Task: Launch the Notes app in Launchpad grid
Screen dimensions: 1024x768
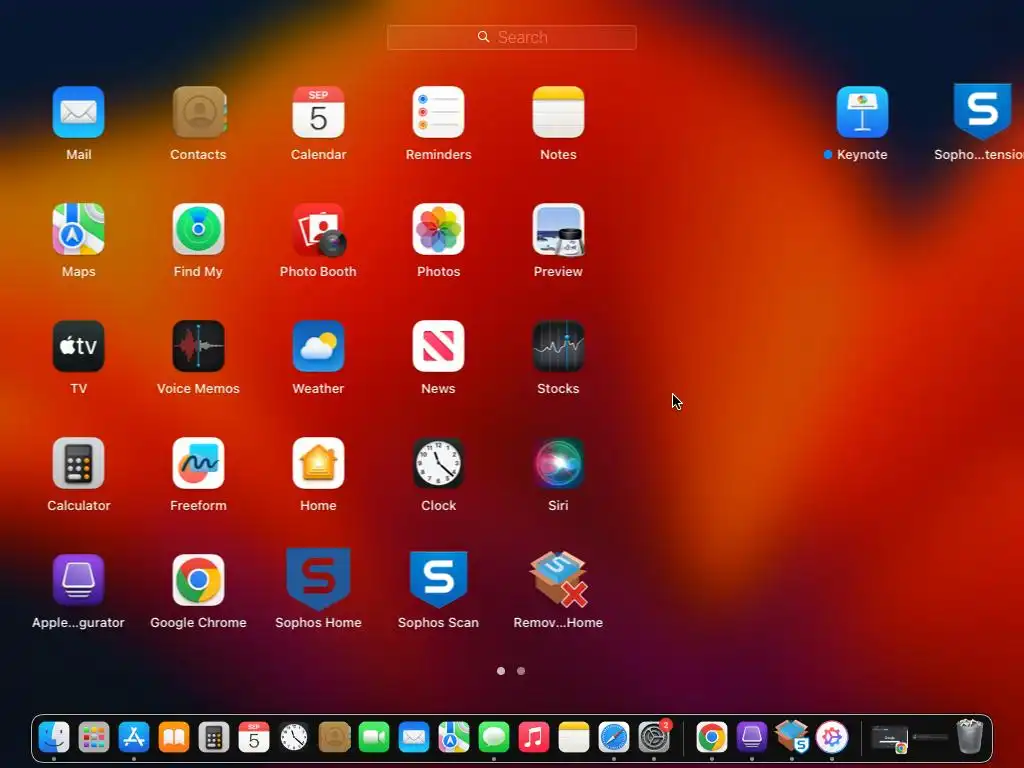Action: pyautogui.click(x=558, y=112)
